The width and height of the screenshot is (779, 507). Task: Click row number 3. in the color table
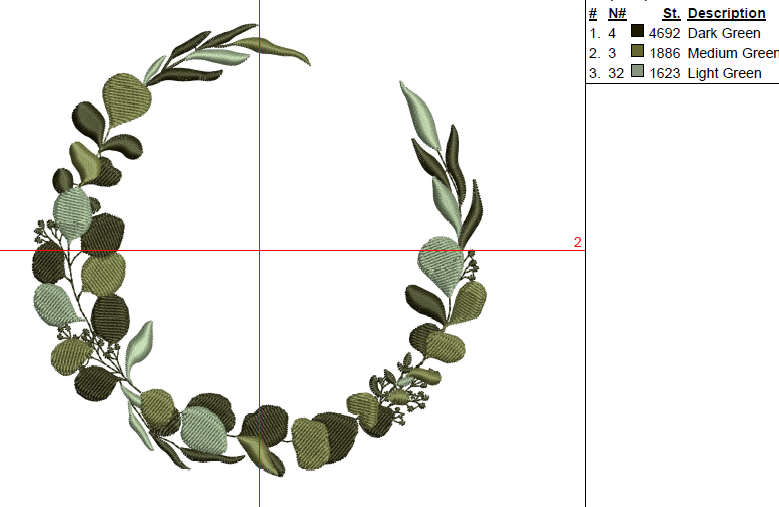pyautogui.click(x=594, y=73)
